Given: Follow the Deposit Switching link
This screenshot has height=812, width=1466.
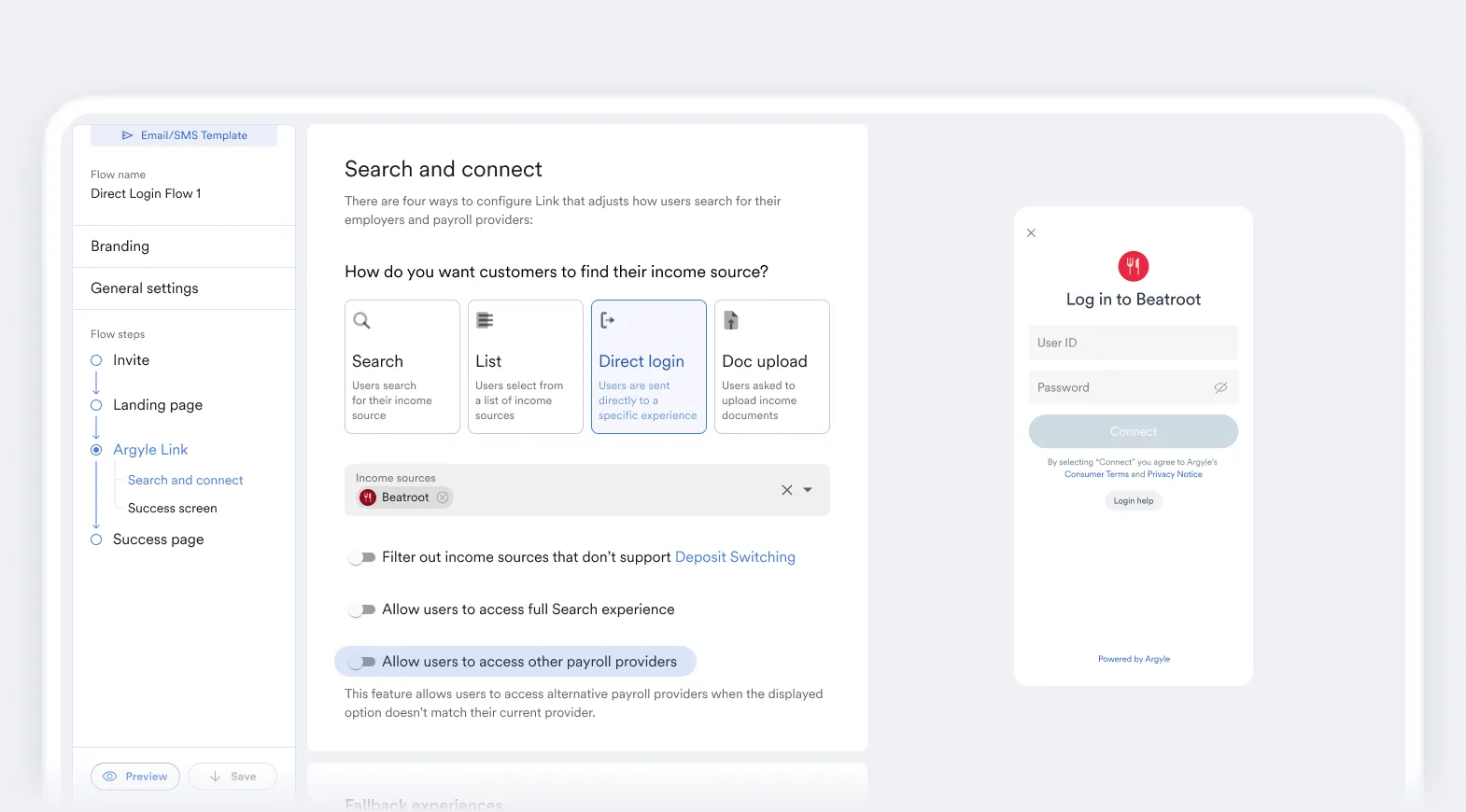Looking at the screenshot, I should (x=735, y=557).
